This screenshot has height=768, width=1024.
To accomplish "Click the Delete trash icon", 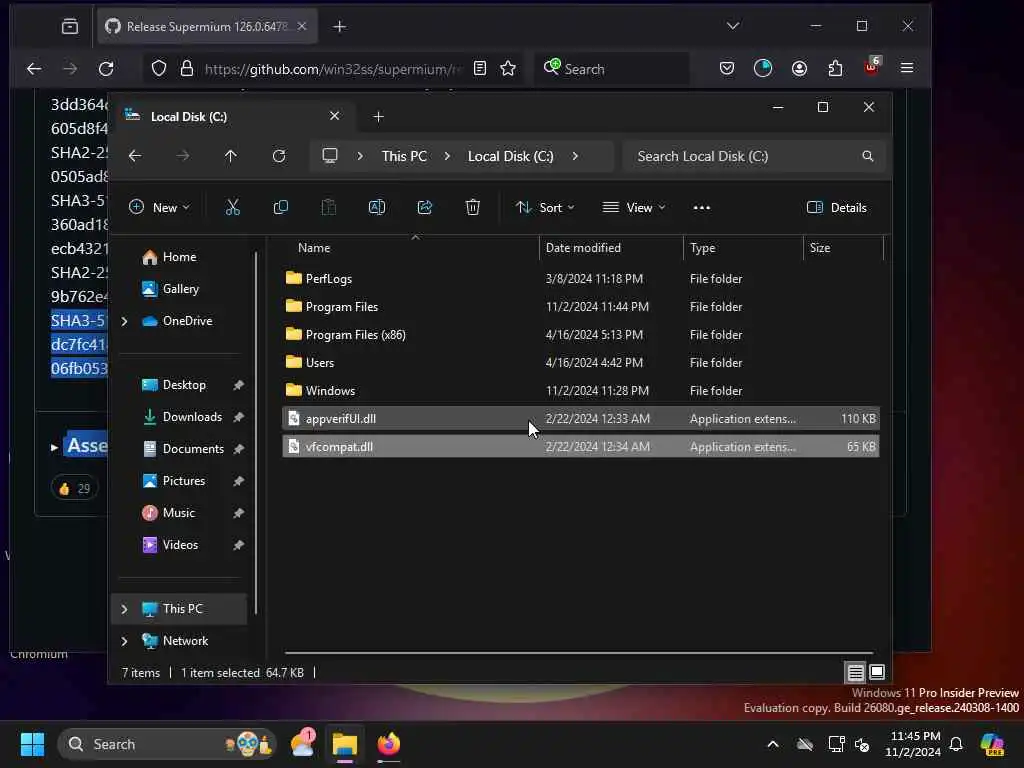I will pos(473,208).
